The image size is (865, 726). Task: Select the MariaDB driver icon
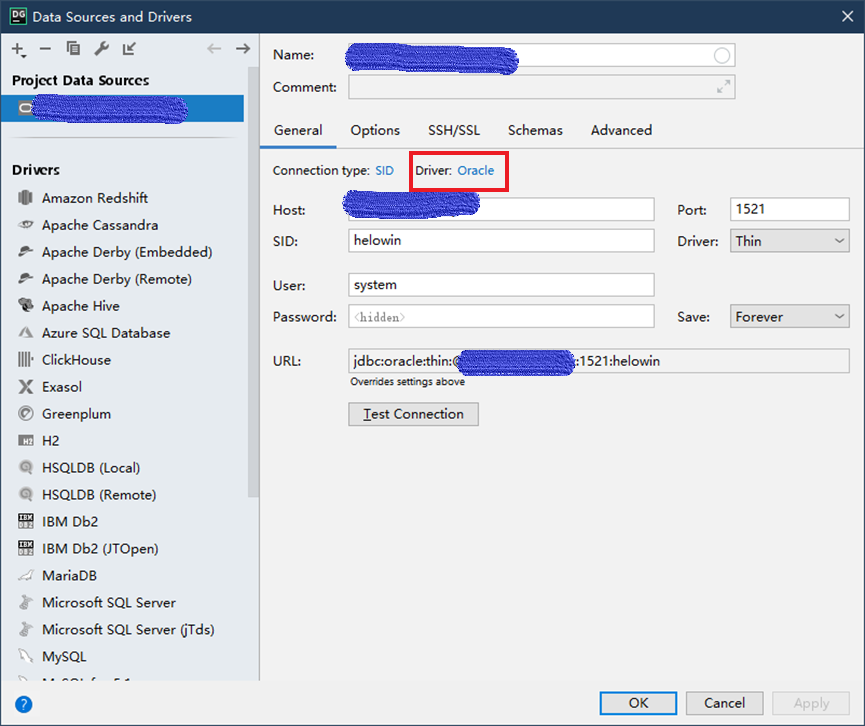(25, 575)
